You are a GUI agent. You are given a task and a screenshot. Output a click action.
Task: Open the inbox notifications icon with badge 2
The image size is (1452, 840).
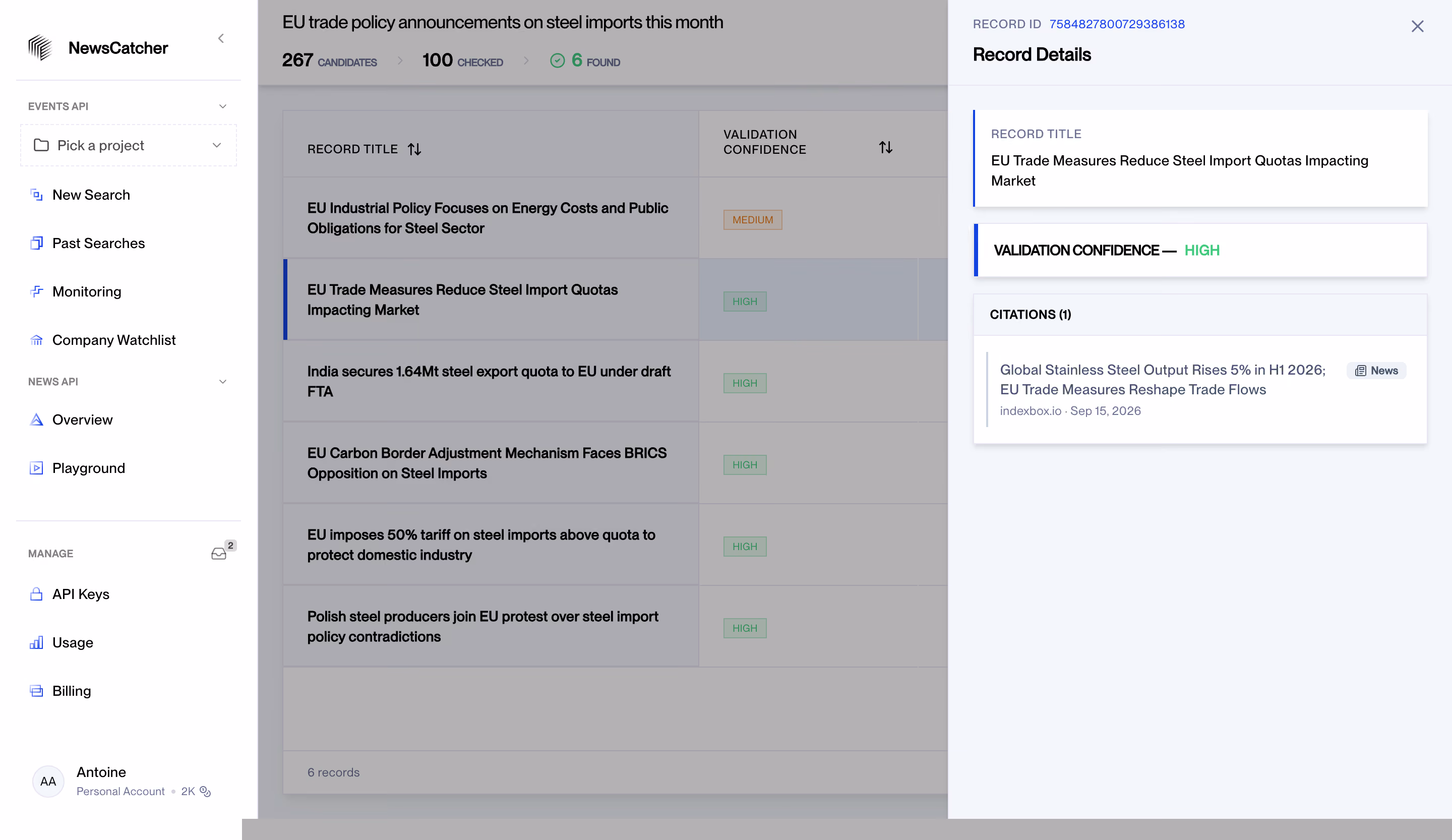tap(219, 554)
